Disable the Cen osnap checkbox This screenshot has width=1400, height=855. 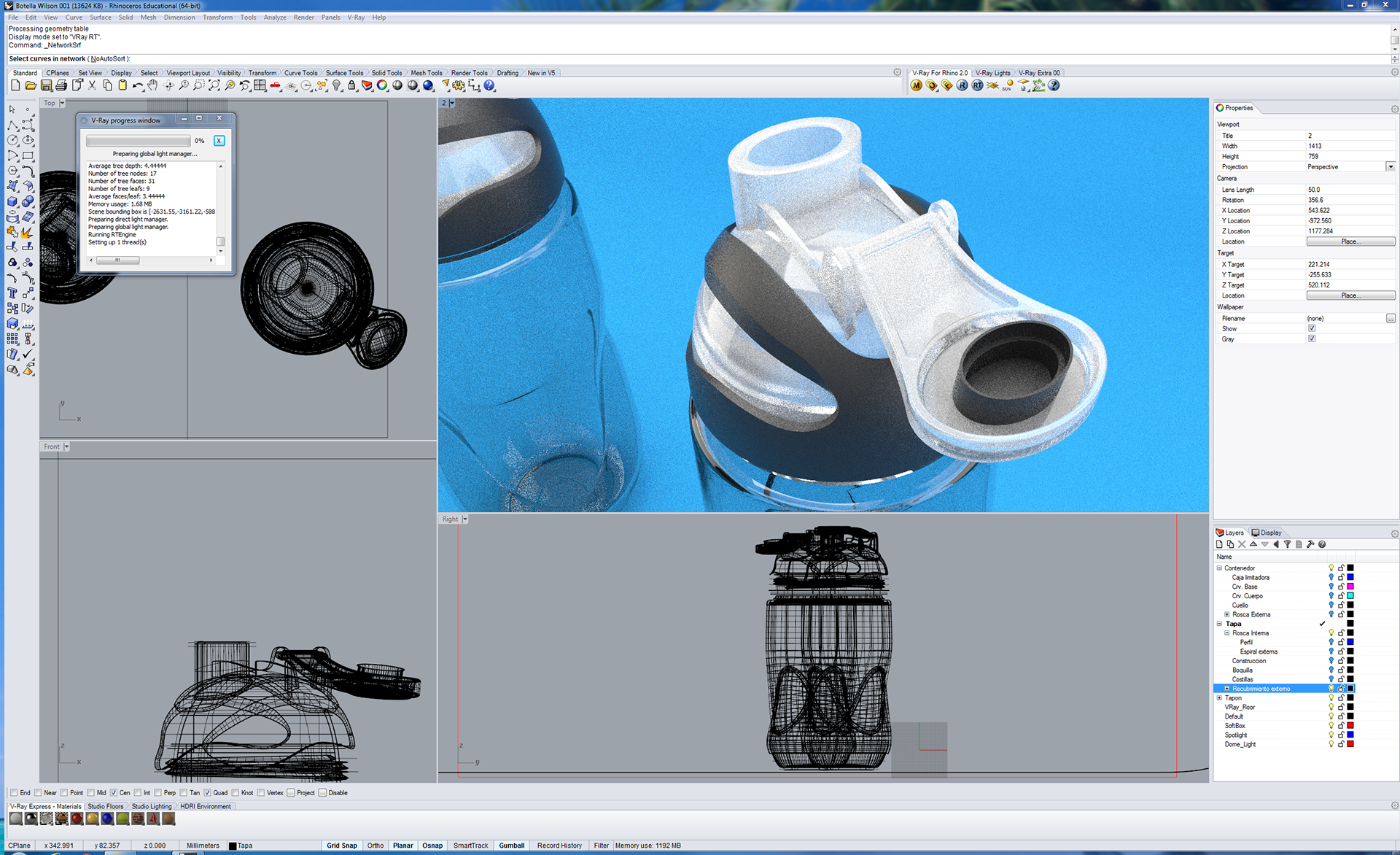pos(114,793)
